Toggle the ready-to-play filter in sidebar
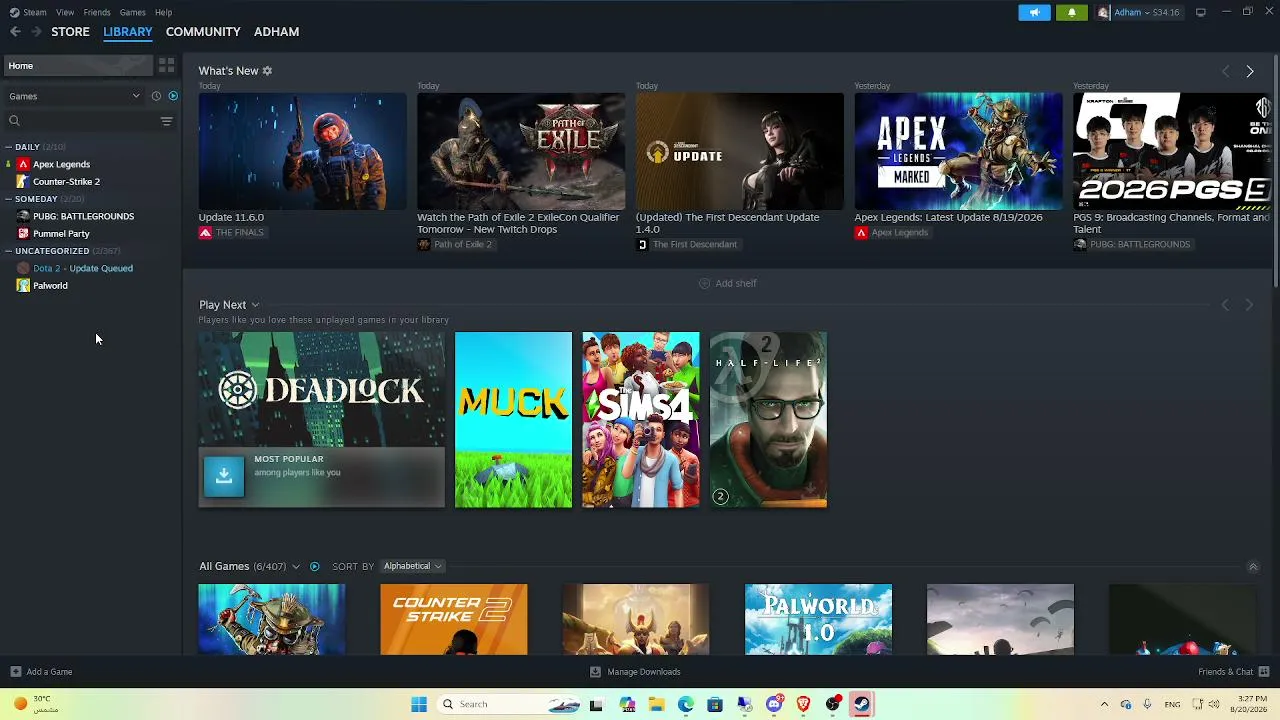This screenshot has width=1280, height=720. (173, 96)
